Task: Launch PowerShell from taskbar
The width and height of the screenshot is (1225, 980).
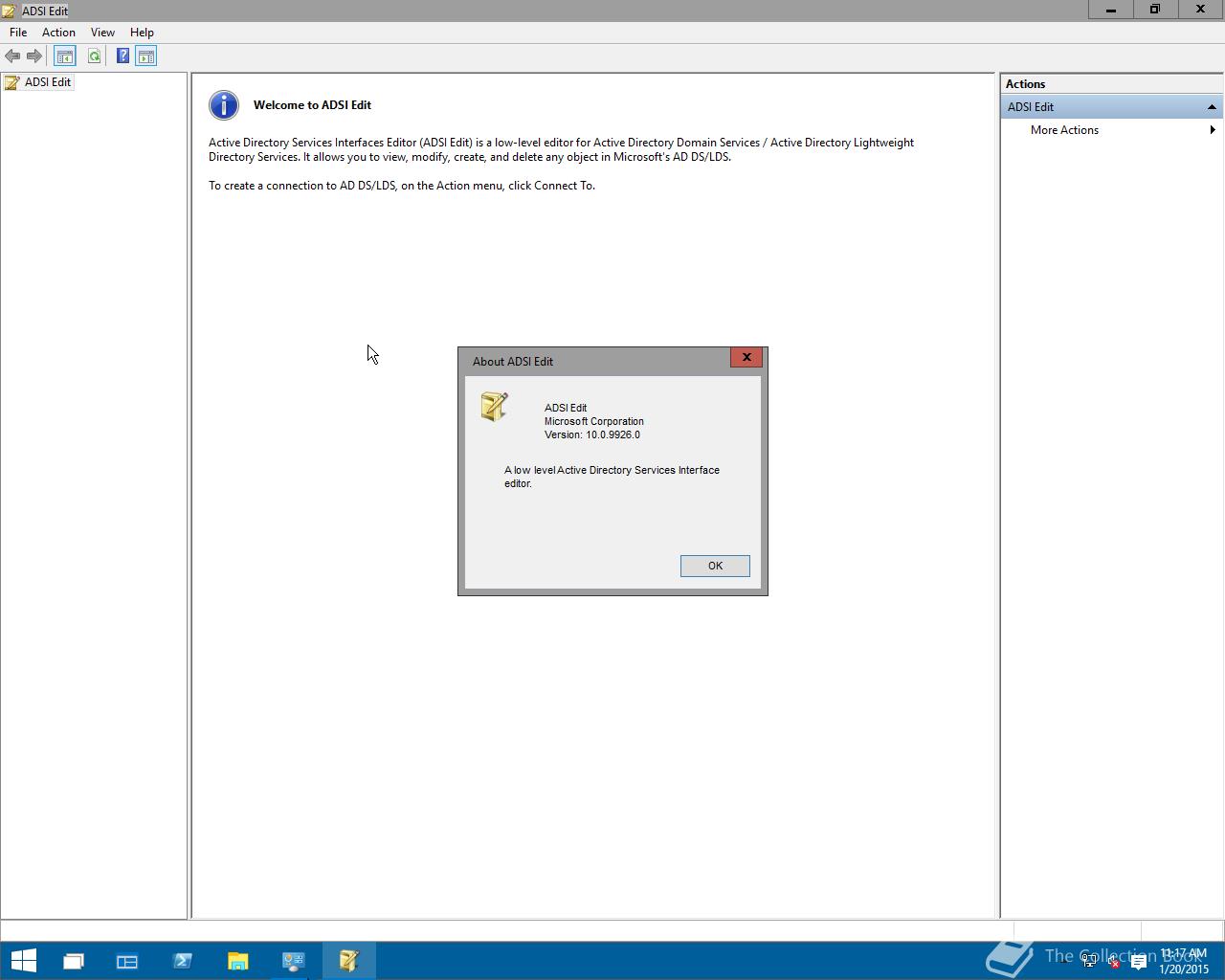Action: tap(182, 961)
